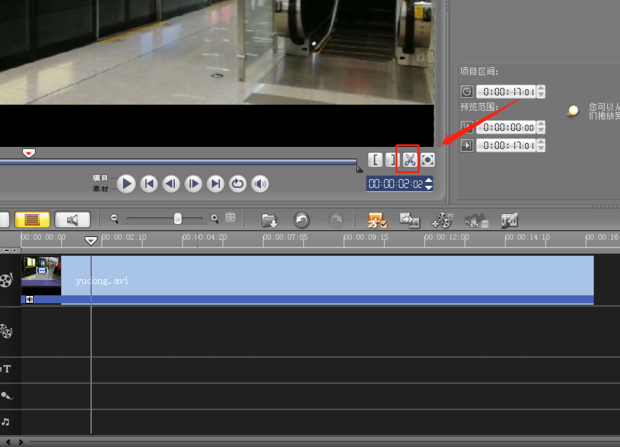Screen dimensions: 620x447
Task: Click the music track note icon
Action: tap(6, 422)
